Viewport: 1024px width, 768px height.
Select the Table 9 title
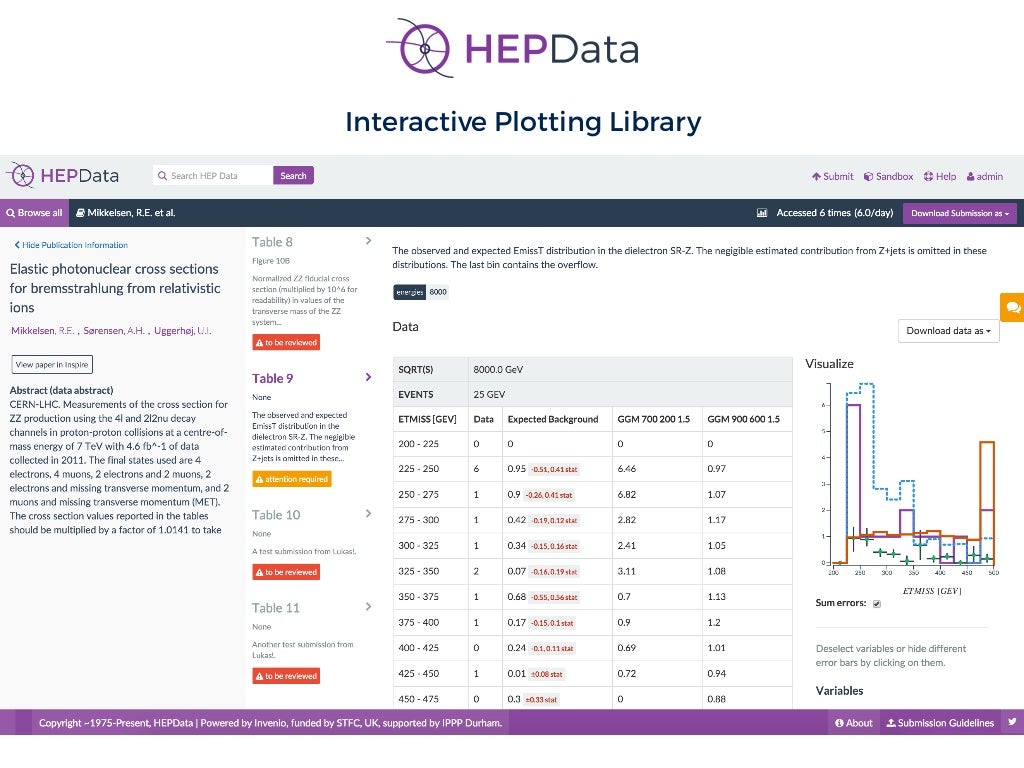click(272, 378)
